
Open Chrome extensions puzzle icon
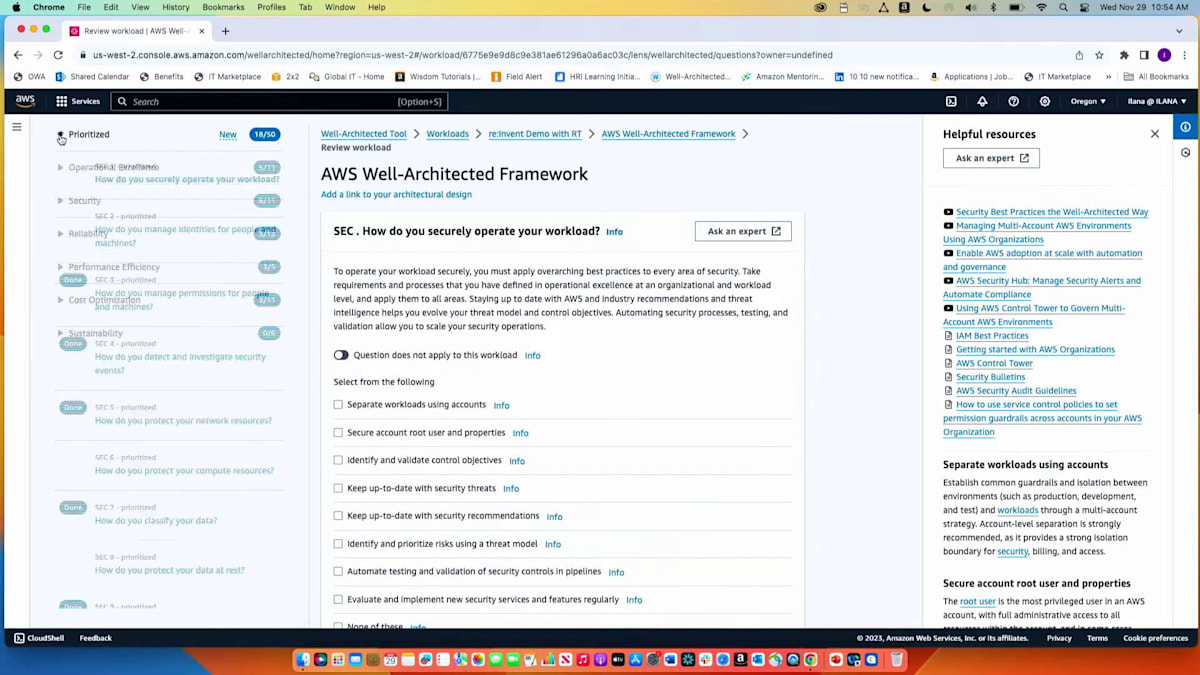1124,55
